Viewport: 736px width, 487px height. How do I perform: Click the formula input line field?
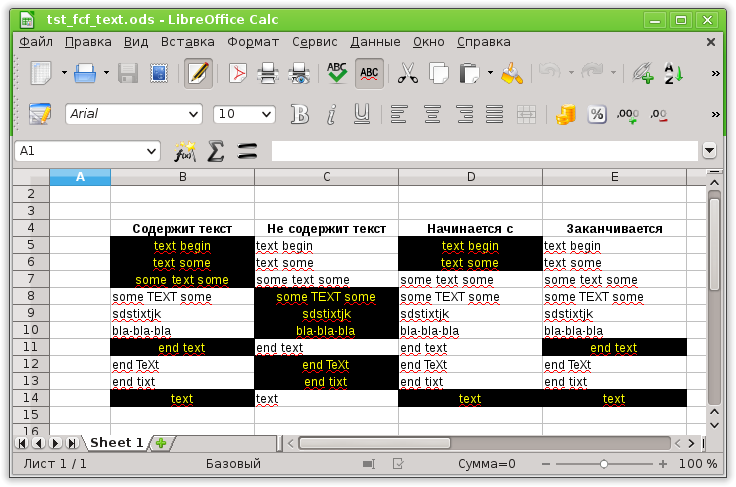pyautogui.click(x=484, y=151)
